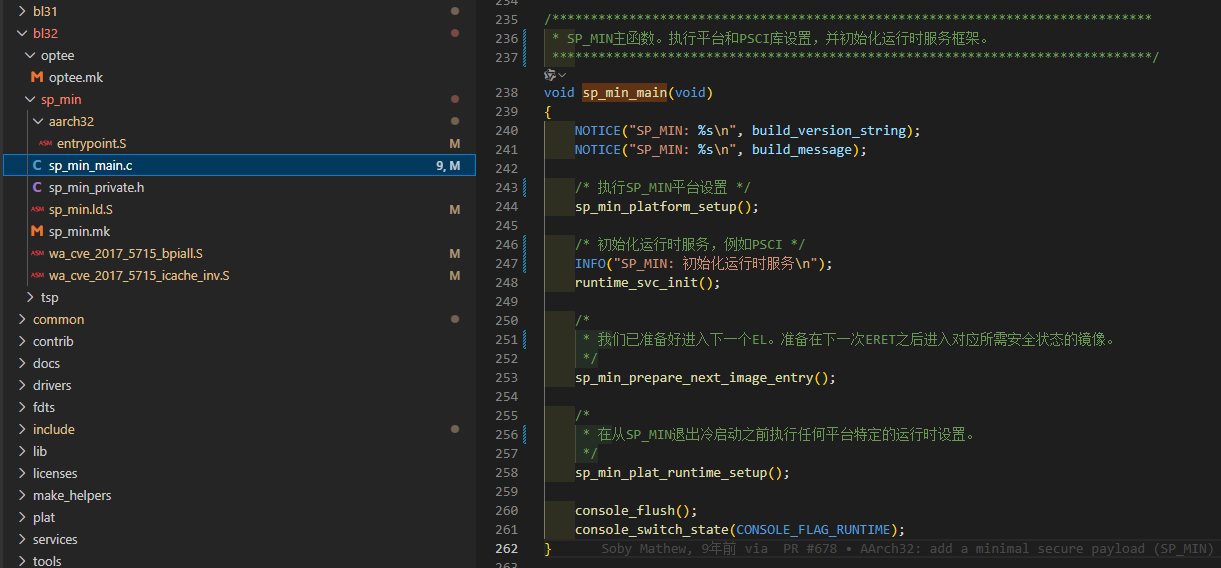This screenshot has width=1221, height=568.
Task: Collapse the aarch32 folder chevron
Action: pyautogui.click(x=39, y=121)
